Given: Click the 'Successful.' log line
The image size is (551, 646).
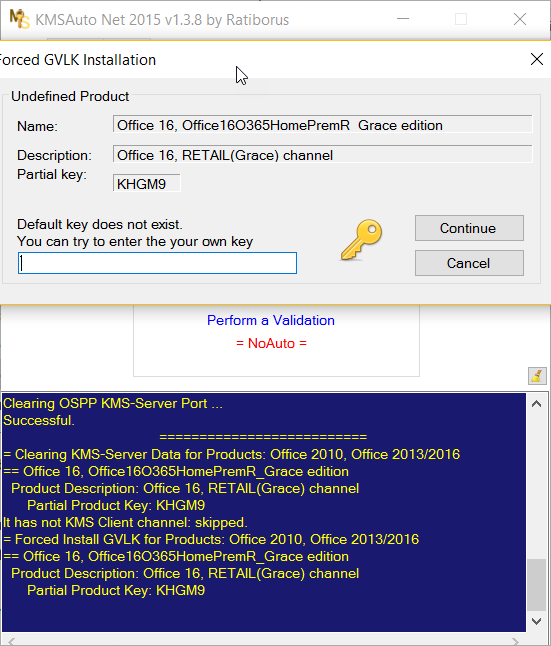Looking at the screenshot, I should pos(39,421).
